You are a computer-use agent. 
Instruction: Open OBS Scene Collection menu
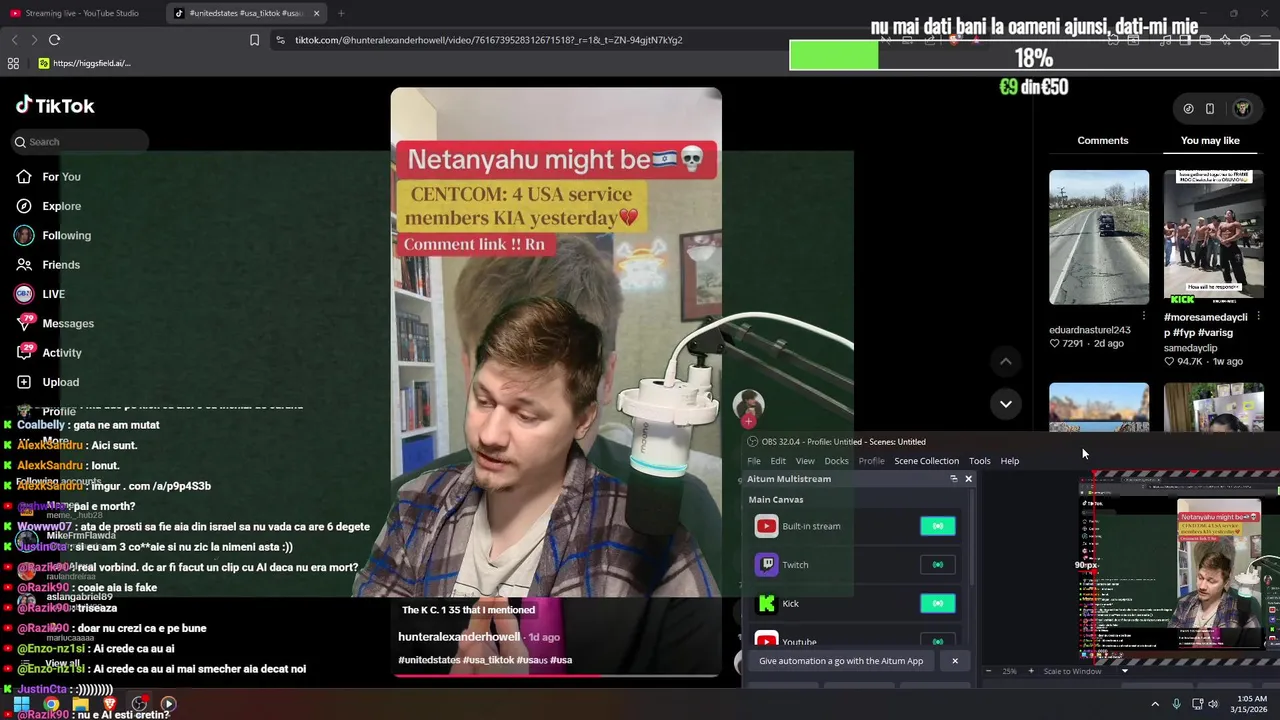[926, 461]
